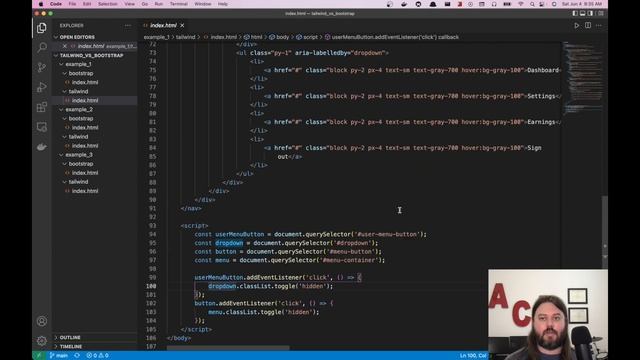The width and height of the screenshot is (640, 360).
Task: Open the Run and Debug view
Action: (42, 87)
